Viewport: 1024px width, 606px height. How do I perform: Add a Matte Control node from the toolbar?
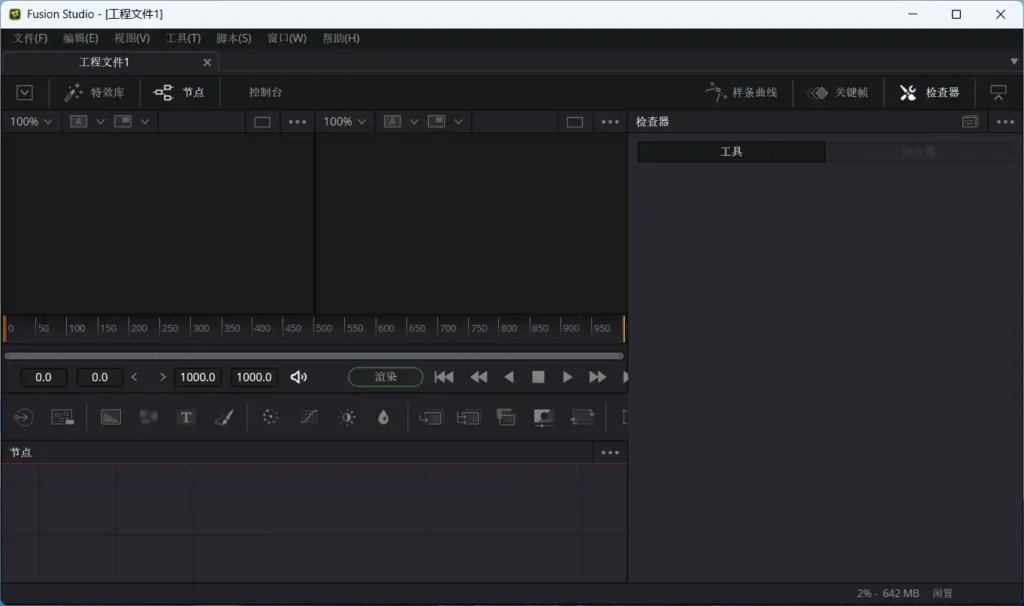click(x=506, y=417)
